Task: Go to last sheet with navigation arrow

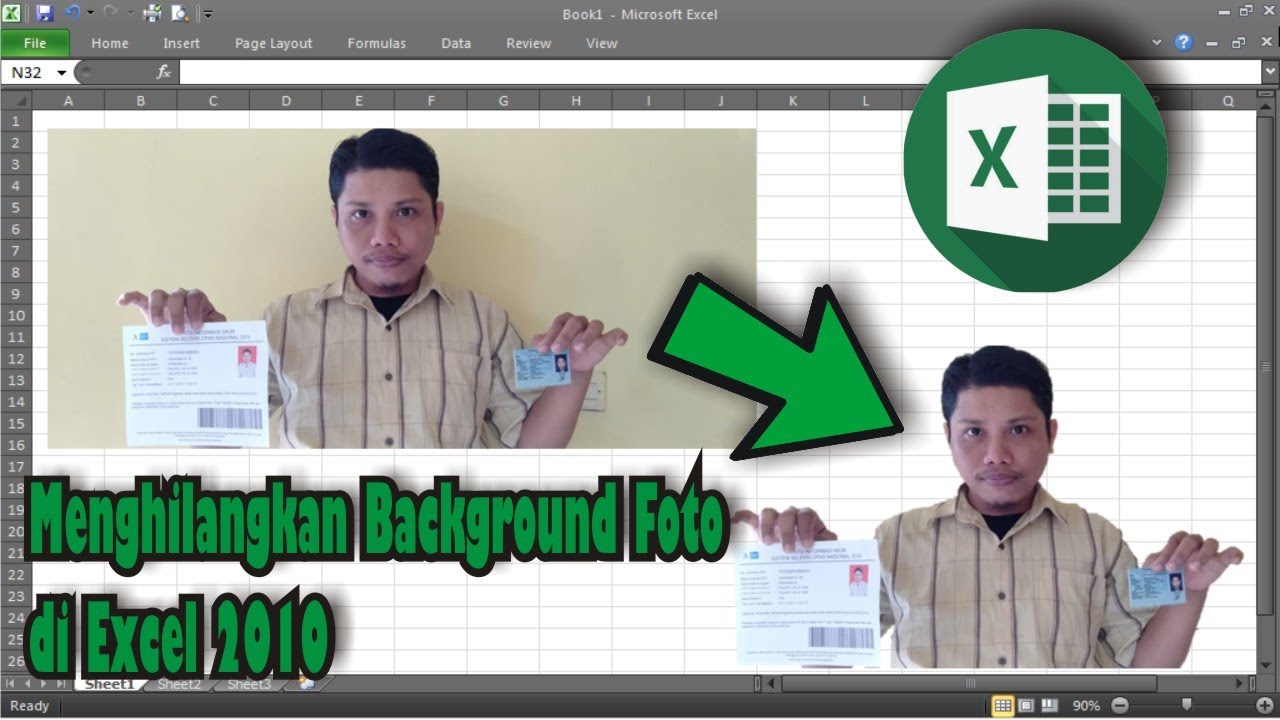Action: coord(61,684)
